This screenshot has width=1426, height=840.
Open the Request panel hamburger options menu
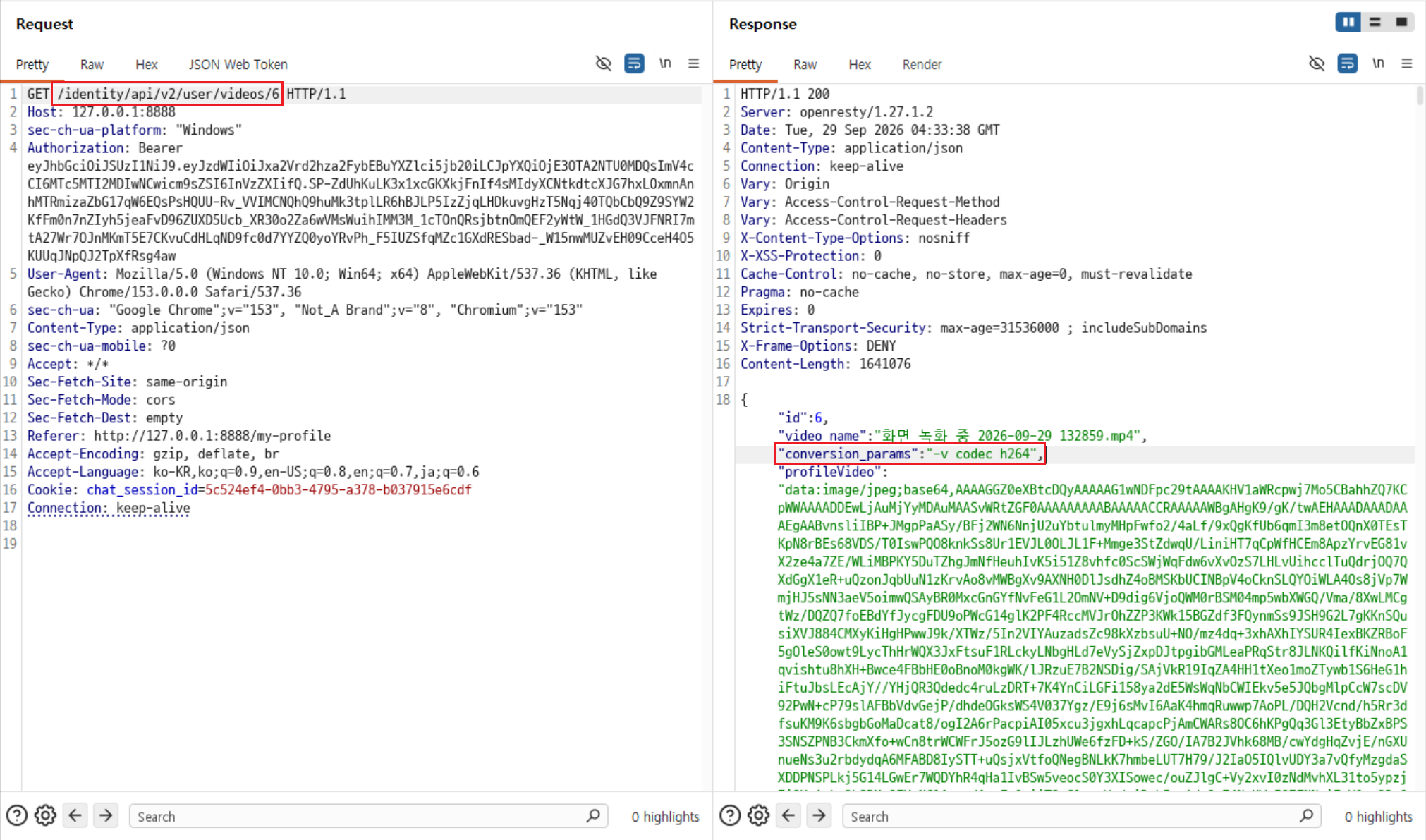694,63
